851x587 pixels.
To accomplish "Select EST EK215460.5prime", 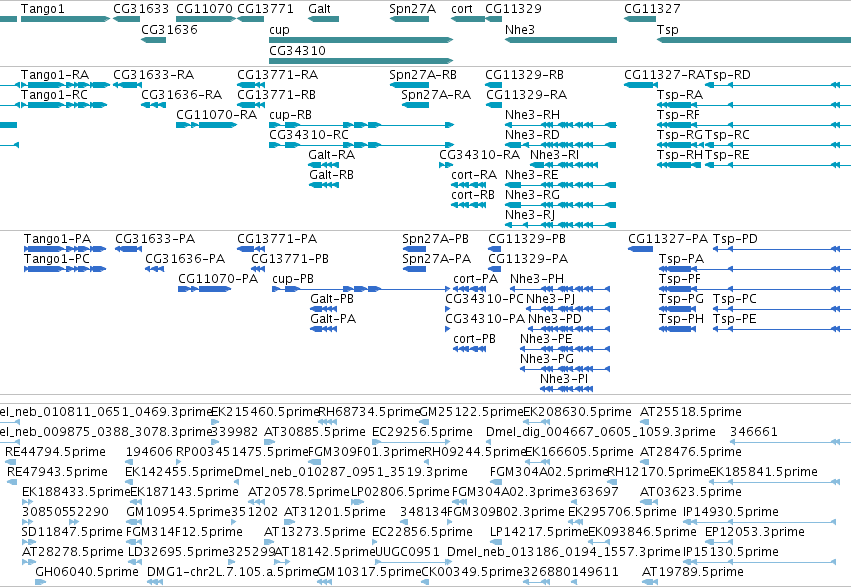I will pyautogui.click(x=265, y=412).
